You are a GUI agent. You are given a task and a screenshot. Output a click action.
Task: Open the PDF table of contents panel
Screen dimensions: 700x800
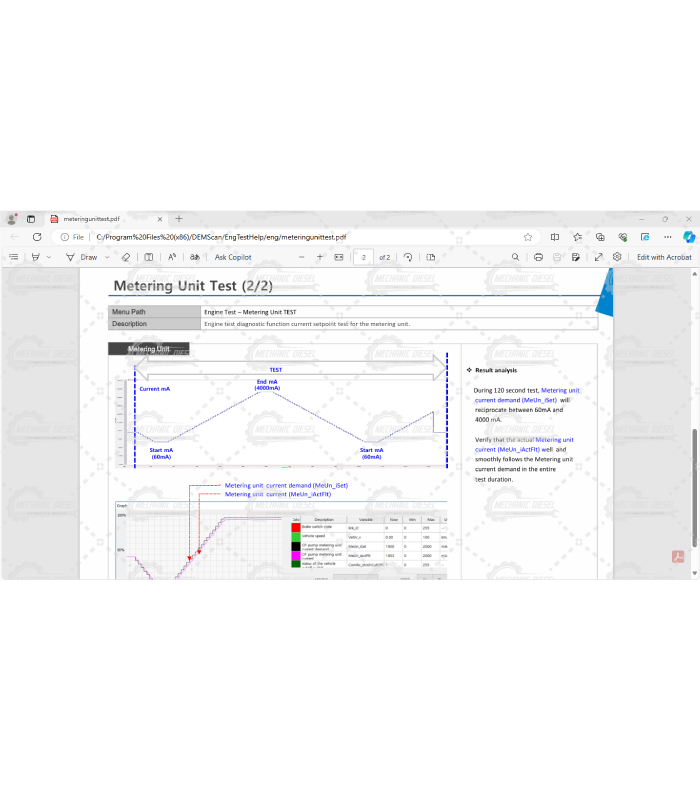(x=14, y=257)
